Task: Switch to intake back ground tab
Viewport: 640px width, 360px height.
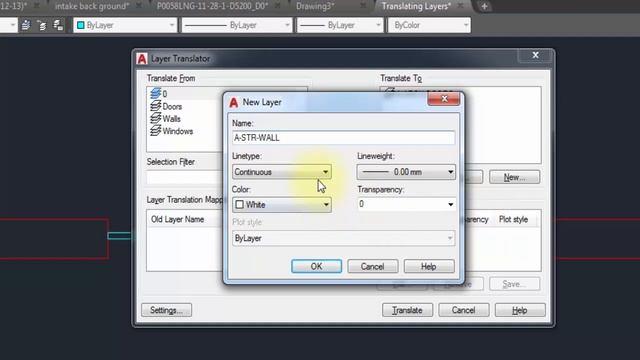Action: pos(92,6)
